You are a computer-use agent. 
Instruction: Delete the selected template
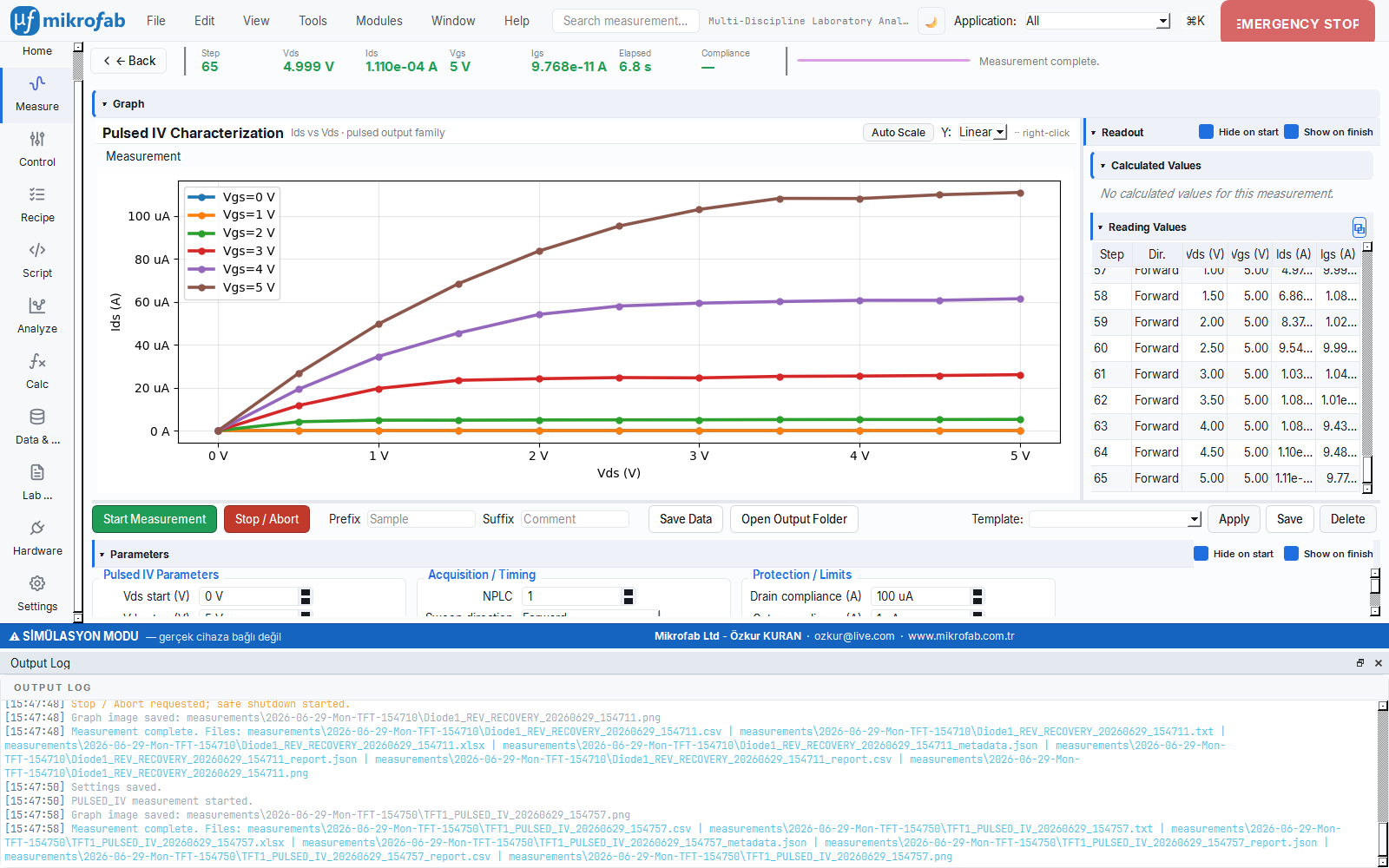coord(1348,519)
